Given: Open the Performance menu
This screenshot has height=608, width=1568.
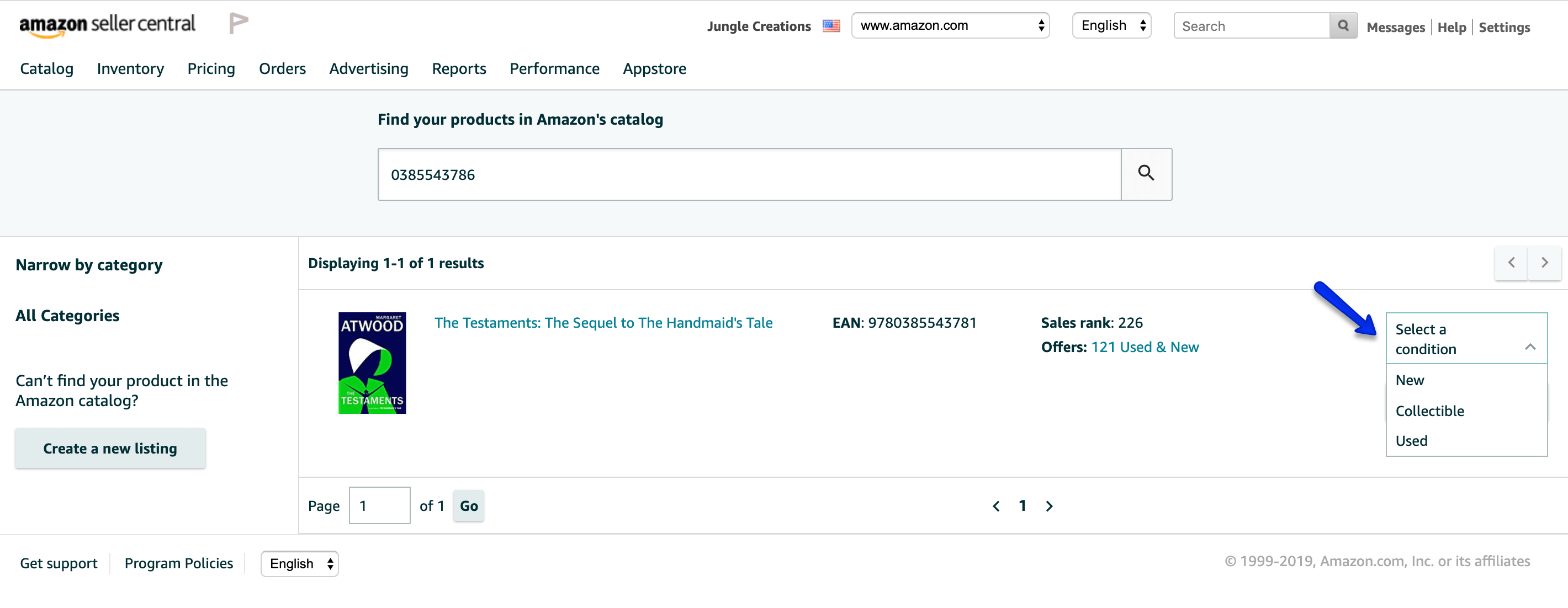Looking at the screenshot, I should tap(554, 69).
